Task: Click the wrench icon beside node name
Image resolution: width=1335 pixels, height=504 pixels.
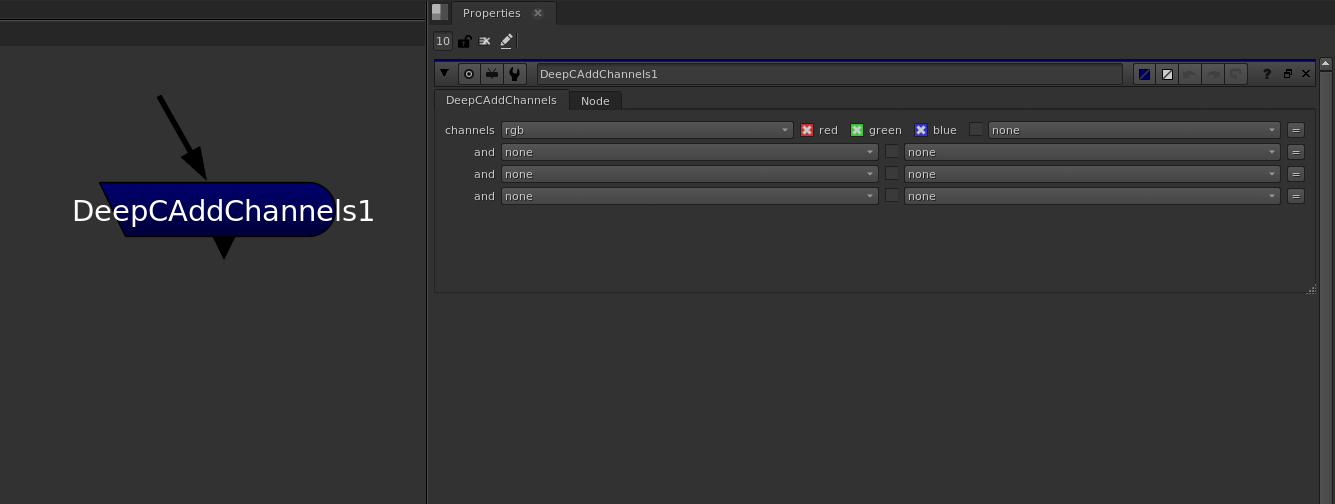Action: (514, 74)
